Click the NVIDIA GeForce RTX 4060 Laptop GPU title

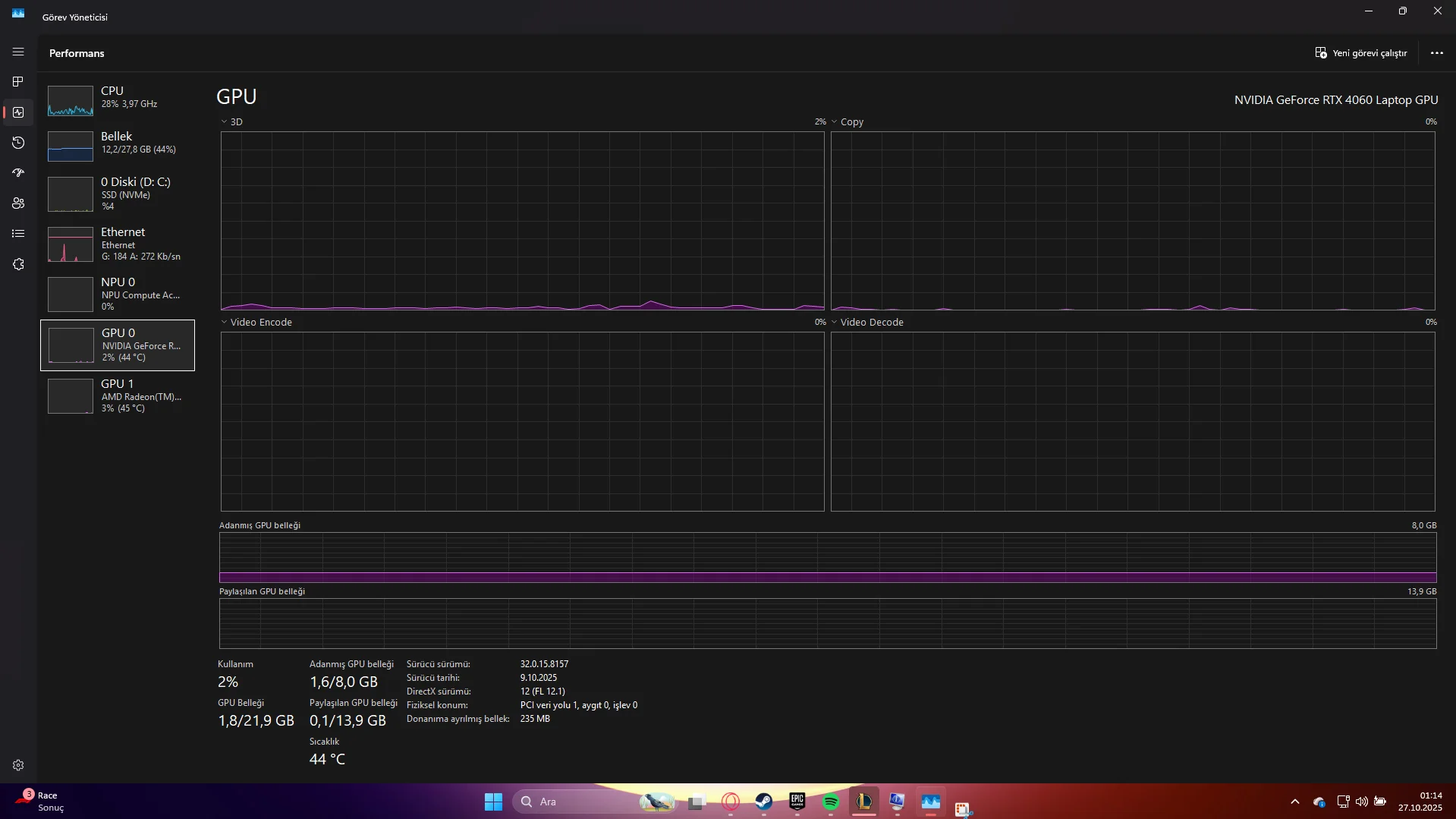pyautogui.click(x=1336, y=100)
